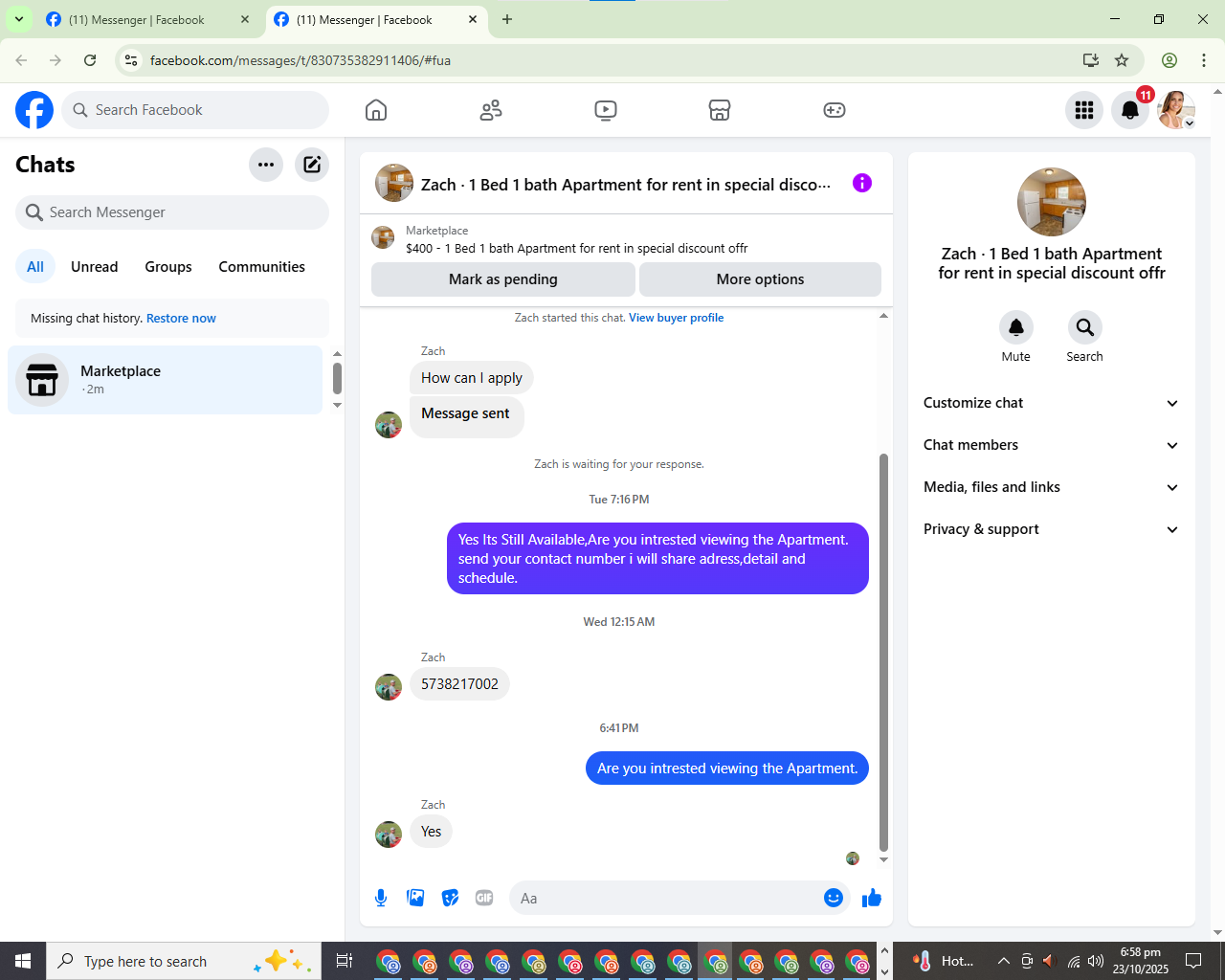Search in conversation using magnifier icon

point(1085,327)
